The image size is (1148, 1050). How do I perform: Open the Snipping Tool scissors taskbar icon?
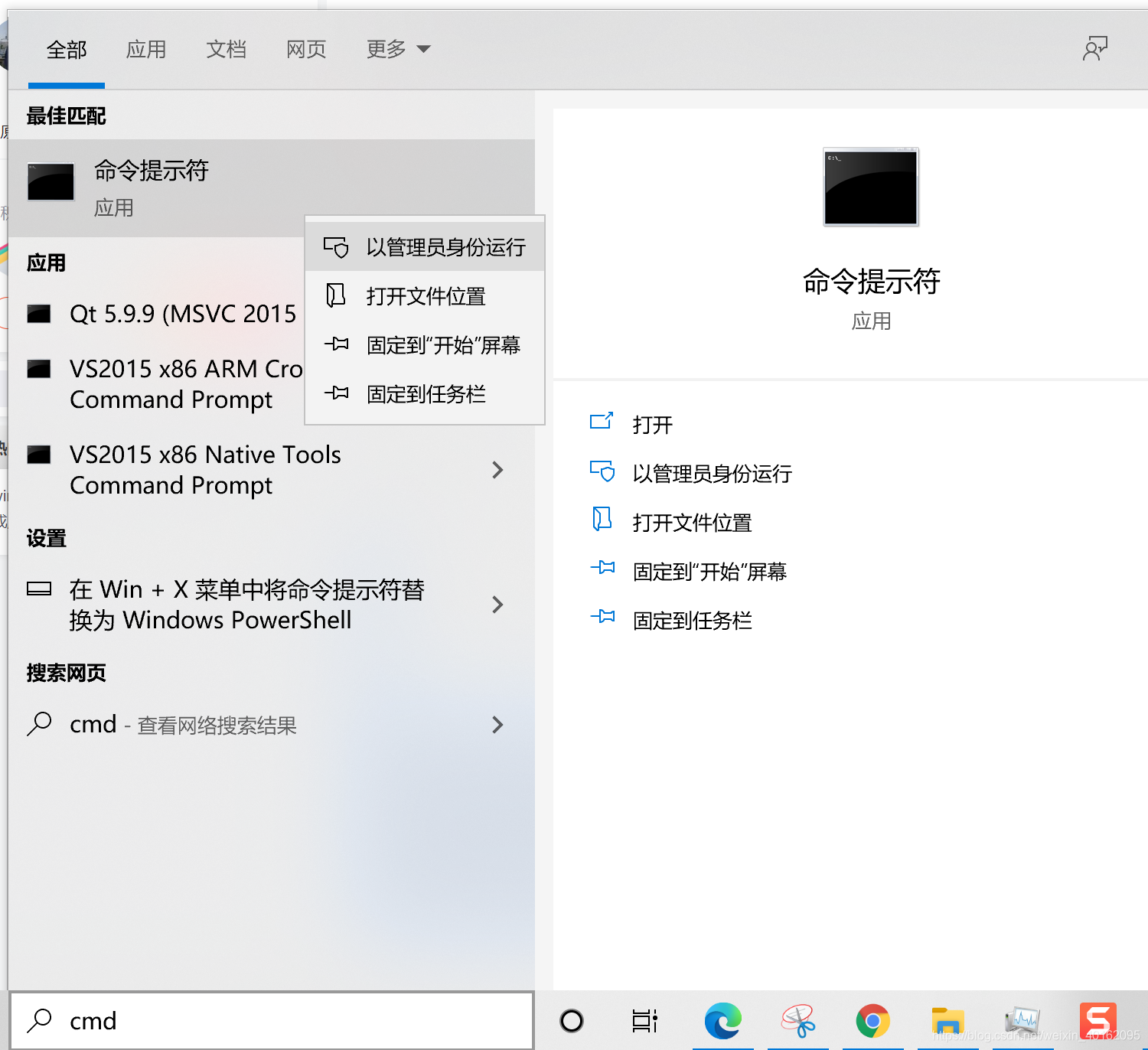click(798, 1021)
